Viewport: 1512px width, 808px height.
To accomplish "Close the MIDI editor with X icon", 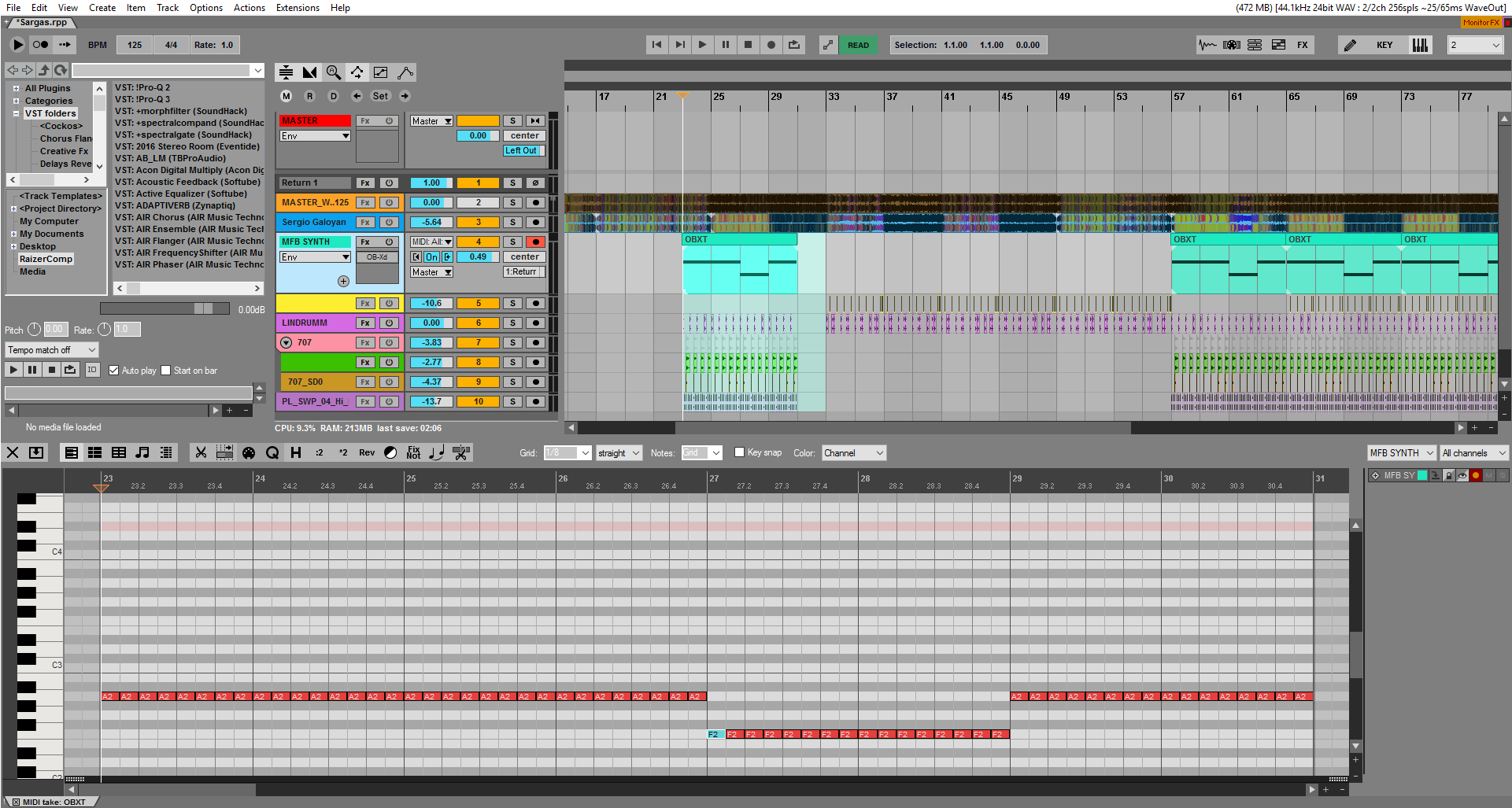I will [x=13, y=452].
